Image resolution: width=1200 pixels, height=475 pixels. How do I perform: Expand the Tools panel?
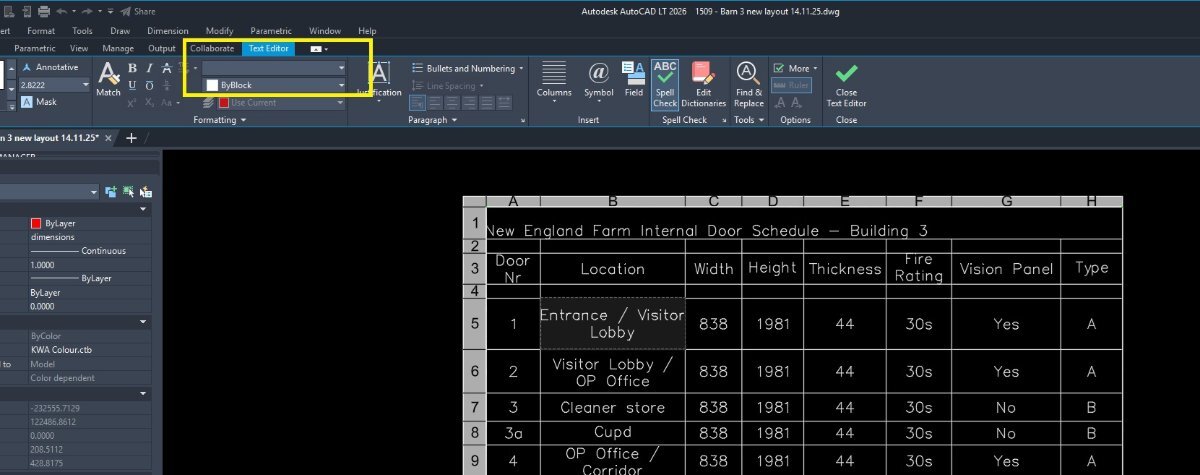tap(748, 120)
